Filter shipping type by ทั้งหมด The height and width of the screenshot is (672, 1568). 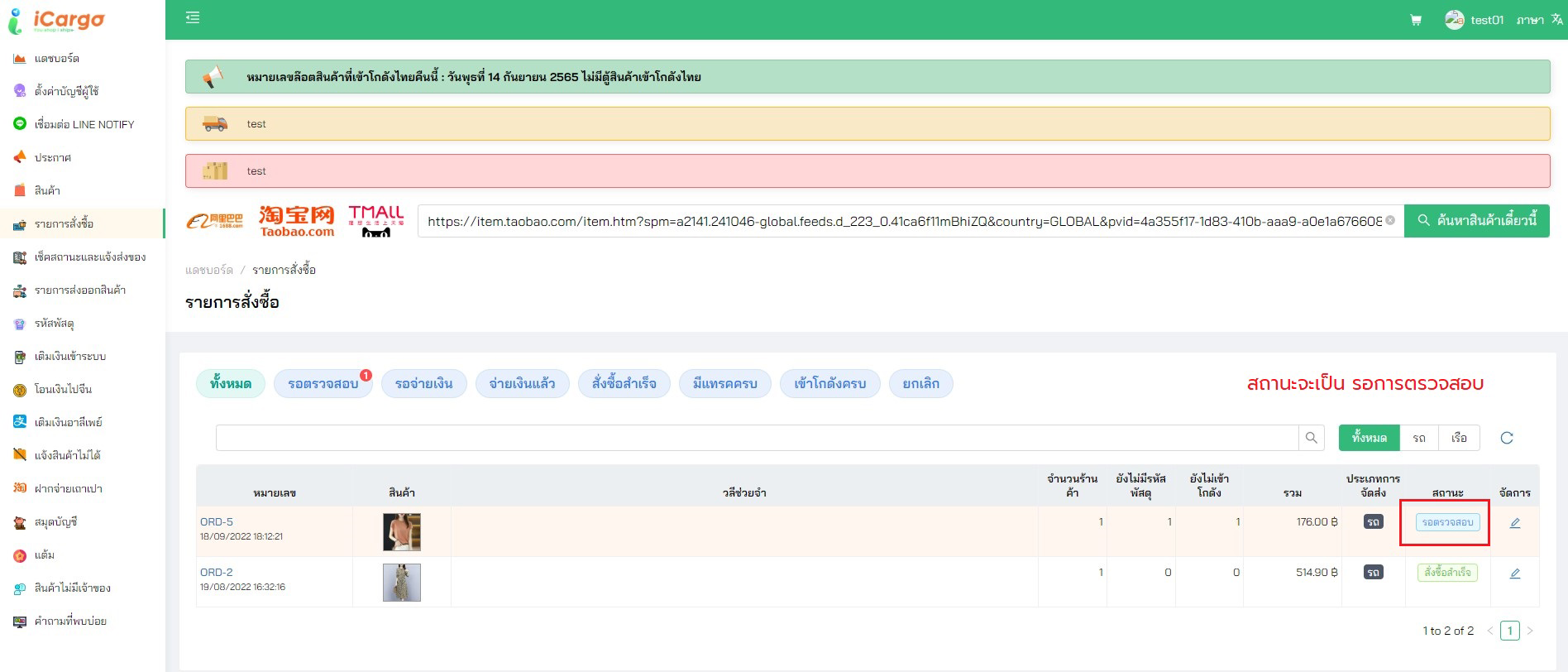[x=1370, y=438]
